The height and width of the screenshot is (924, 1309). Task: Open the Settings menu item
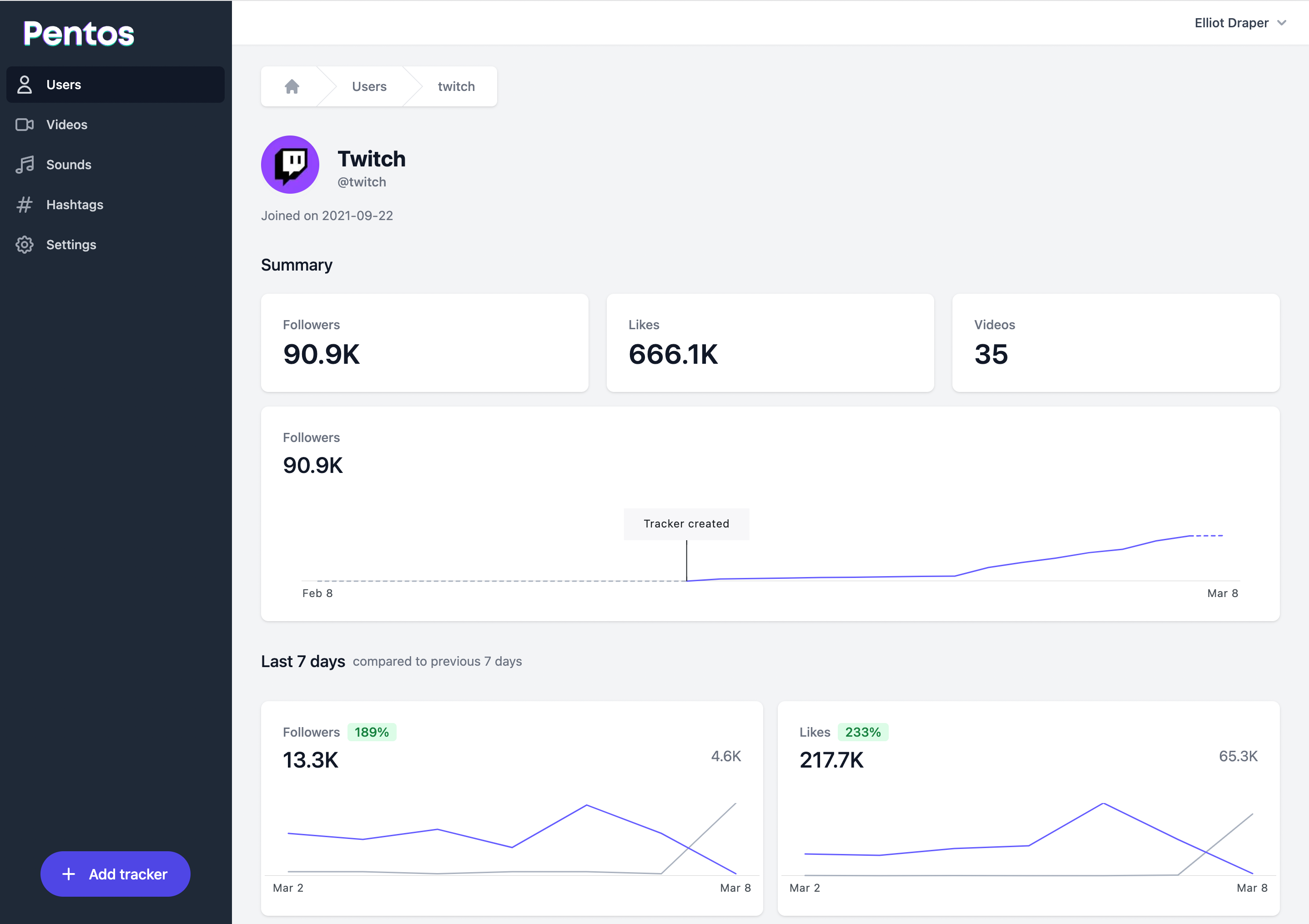[115, 245]
